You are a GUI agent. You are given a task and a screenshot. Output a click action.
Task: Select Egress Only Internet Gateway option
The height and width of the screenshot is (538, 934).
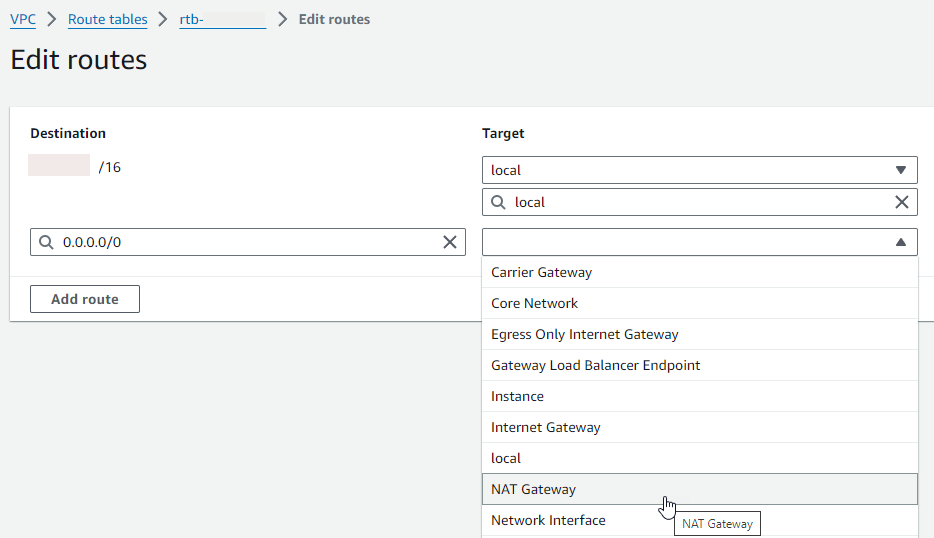584,334
